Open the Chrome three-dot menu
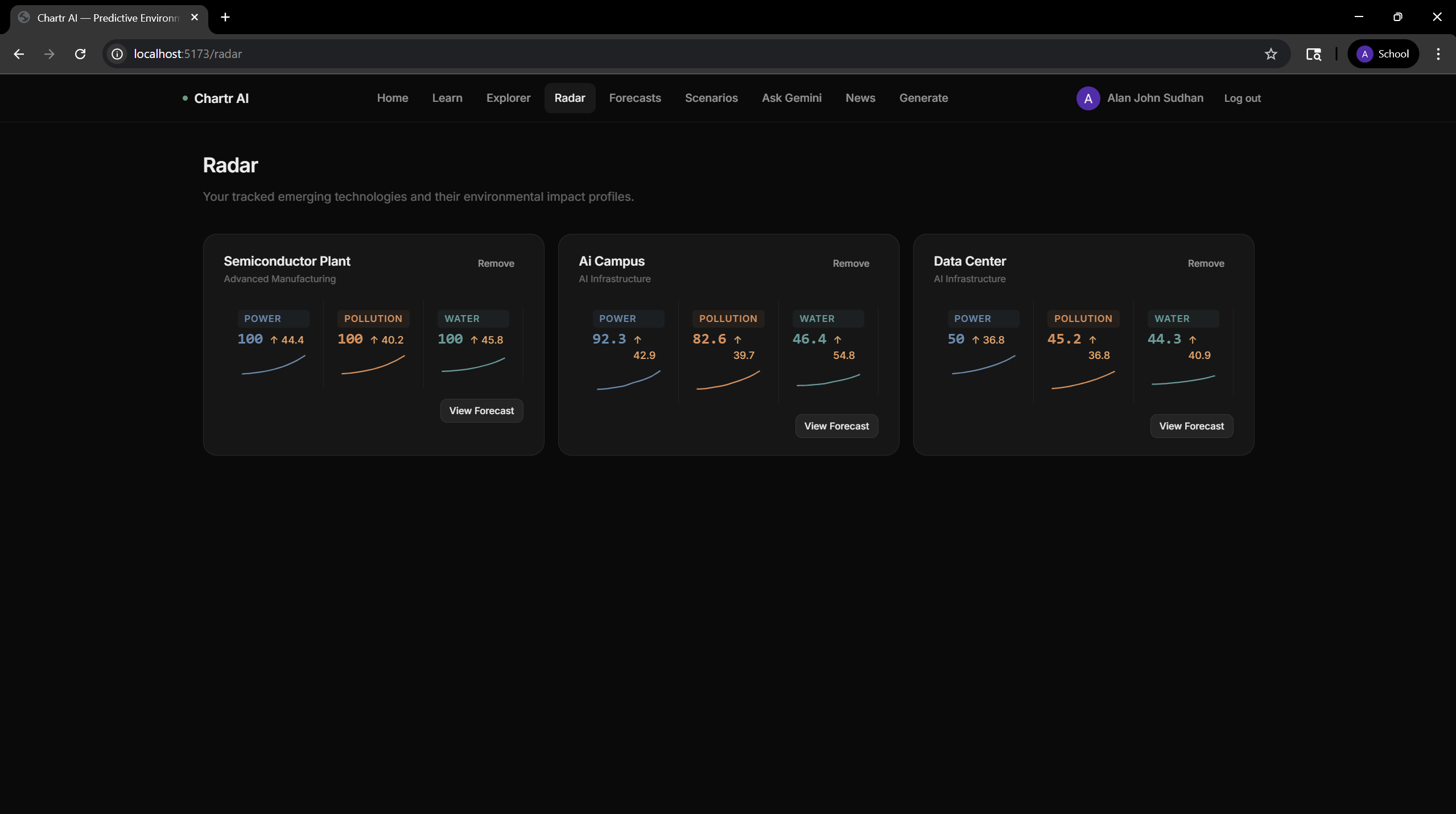1456x814 pixels. (x=1438, y=54)
